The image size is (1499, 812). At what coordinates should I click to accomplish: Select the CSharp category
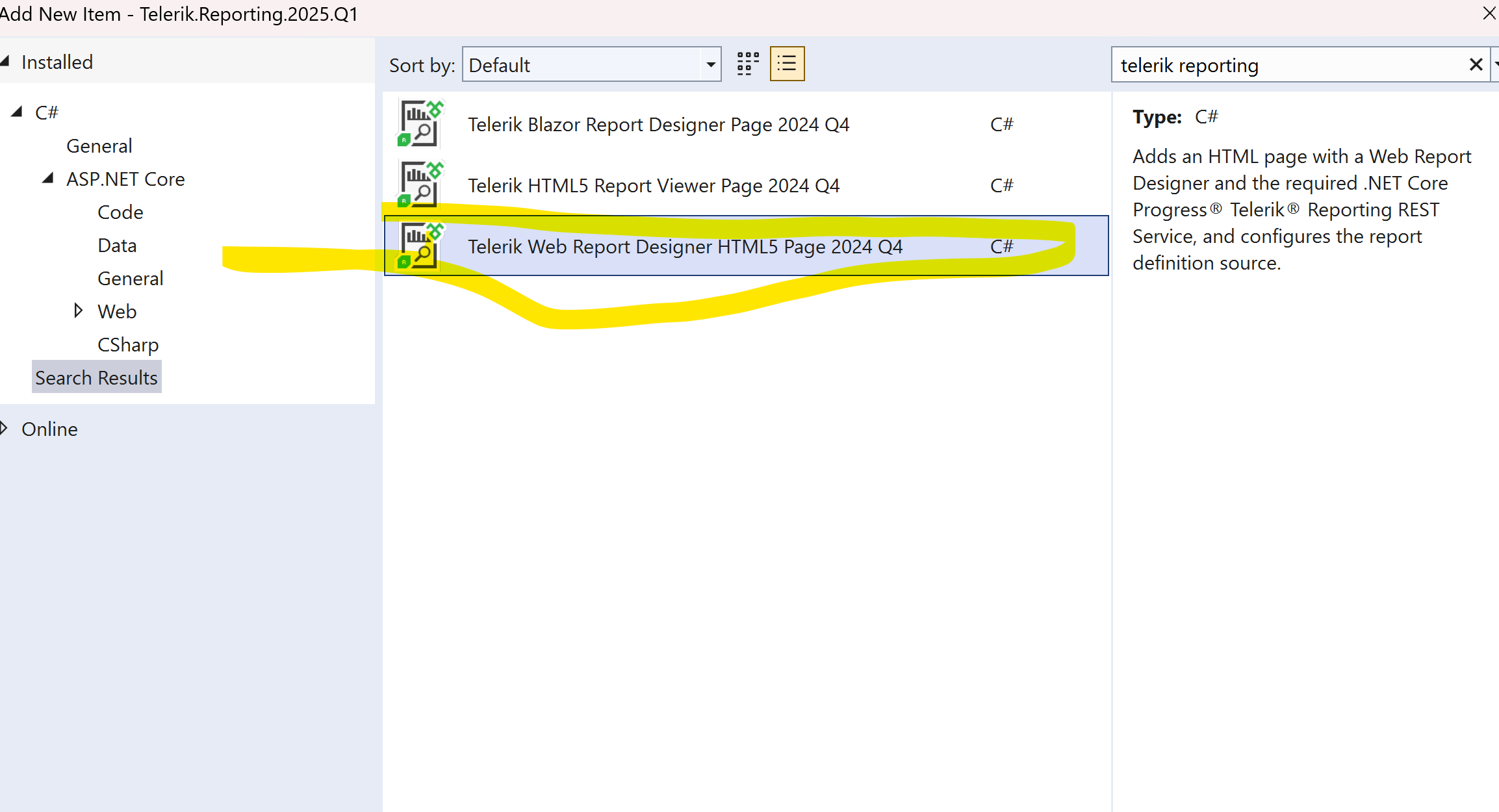coord(128,344)
